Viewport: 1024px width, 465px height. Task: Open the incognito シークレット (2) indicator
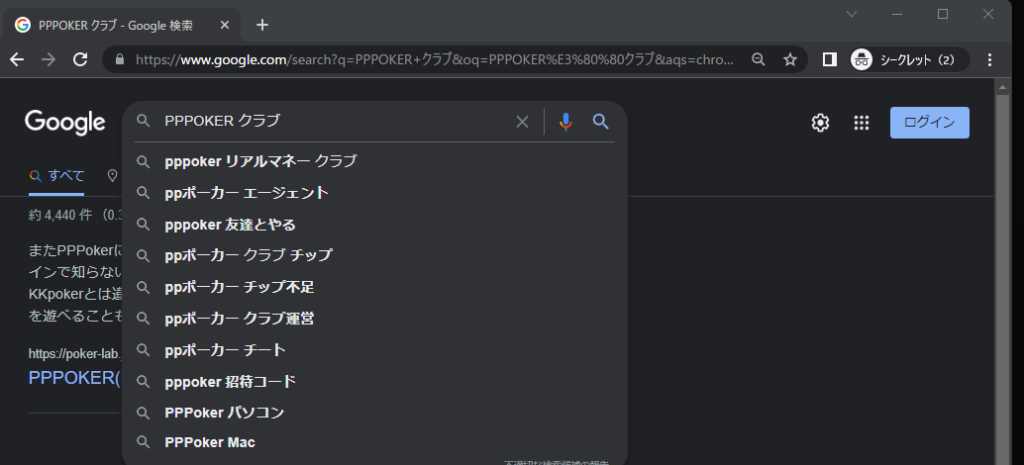point(909,60)
